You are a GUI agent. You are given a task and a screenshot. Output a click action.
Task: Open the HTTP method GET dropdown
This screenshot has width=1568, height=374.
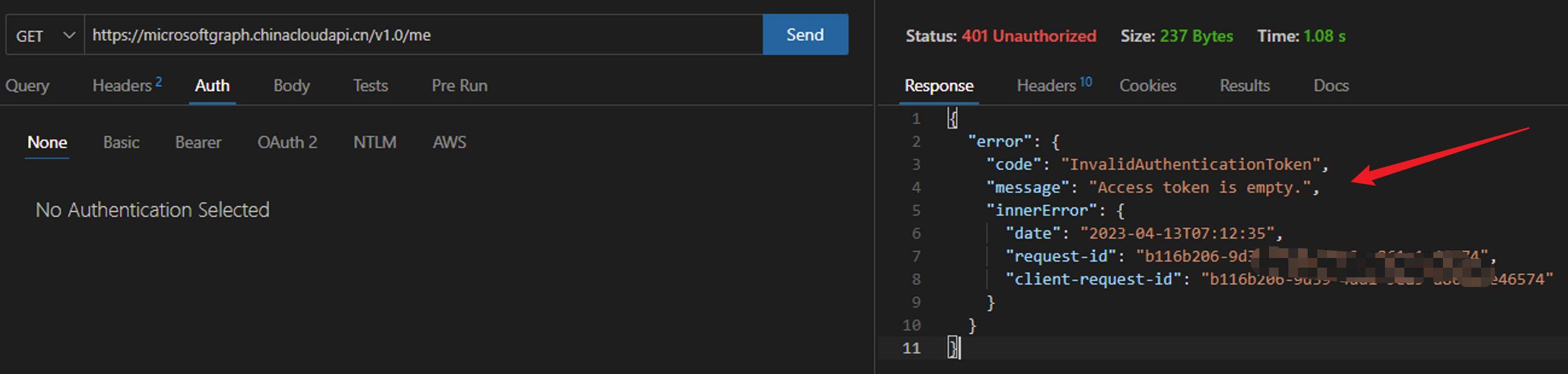[45, 35]
